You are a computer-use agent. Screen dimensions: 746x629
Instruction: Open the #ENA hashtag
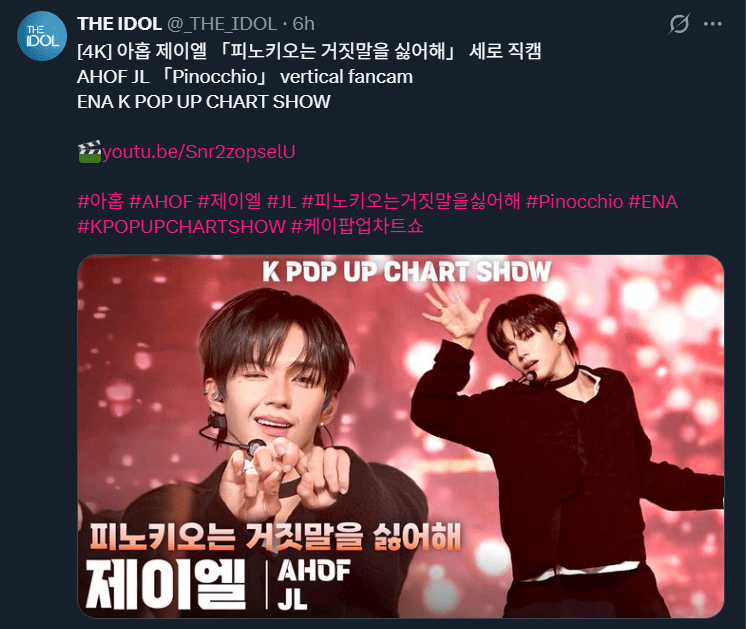(x=653, y=202)
